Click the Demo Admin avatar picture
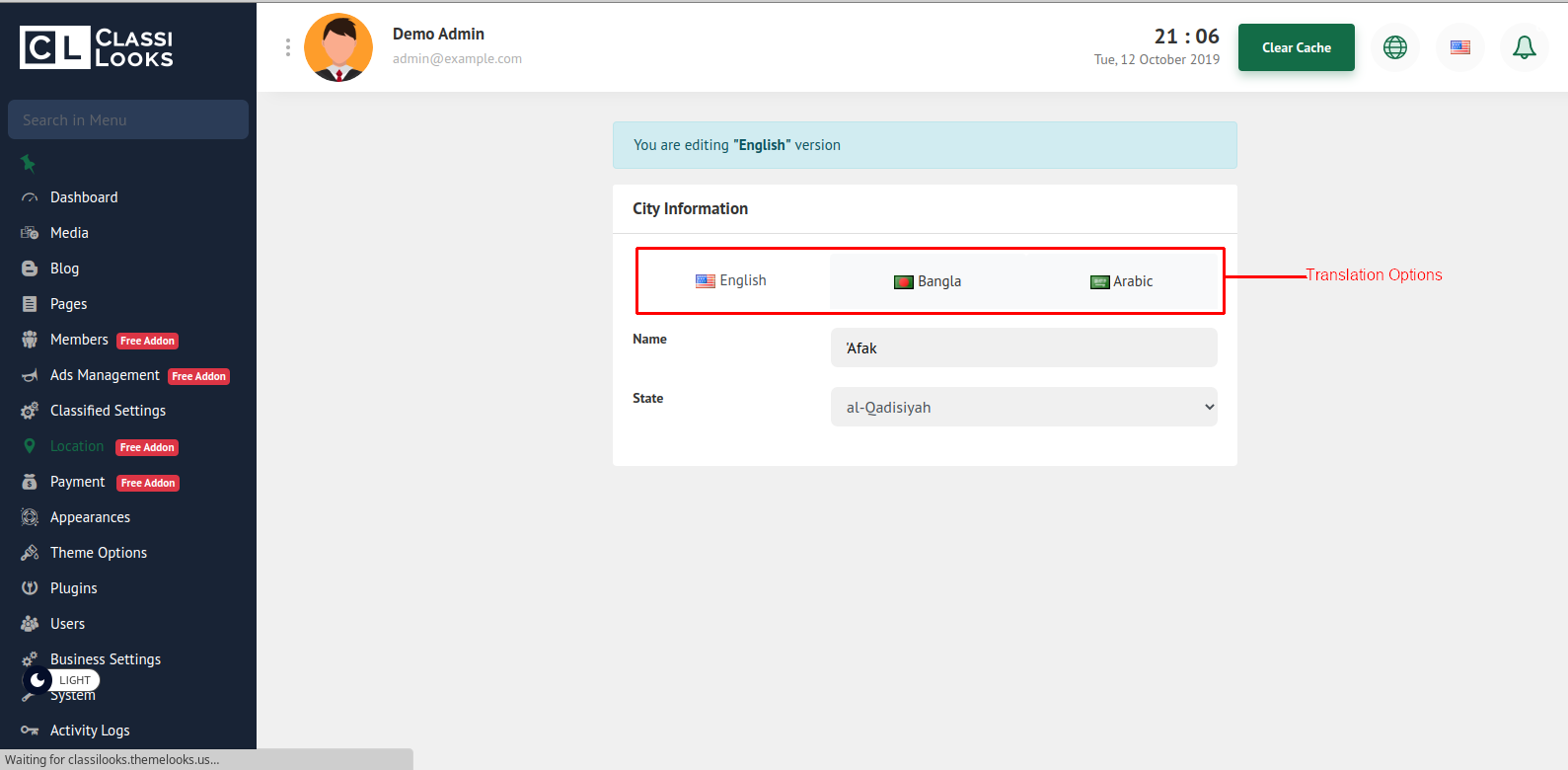The image size is (1568, 770). click(338, 47)
